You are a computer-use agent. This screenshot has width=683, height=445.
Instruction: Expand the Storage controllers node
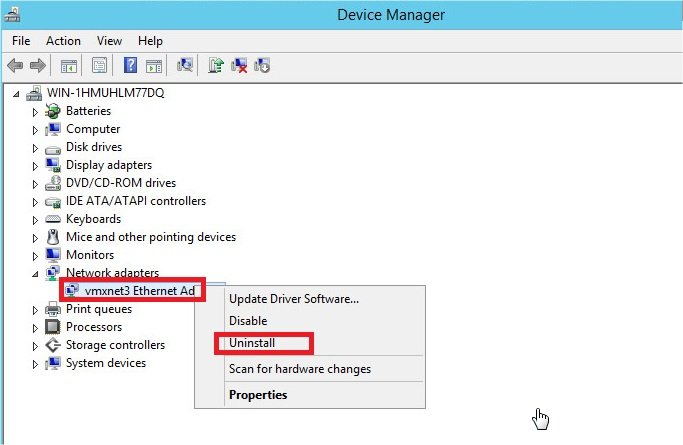click(34, 345)
